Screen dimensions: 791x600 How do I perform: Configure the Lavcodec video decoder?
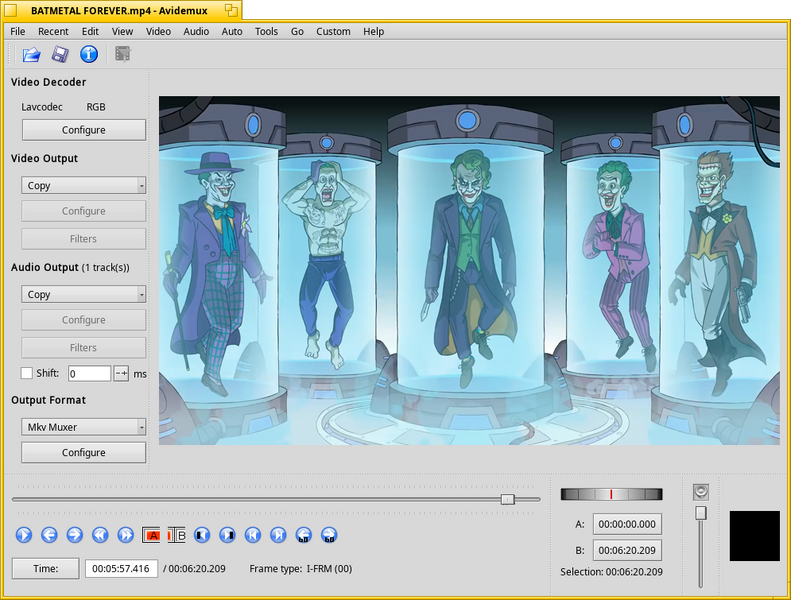tap(84, 130)
